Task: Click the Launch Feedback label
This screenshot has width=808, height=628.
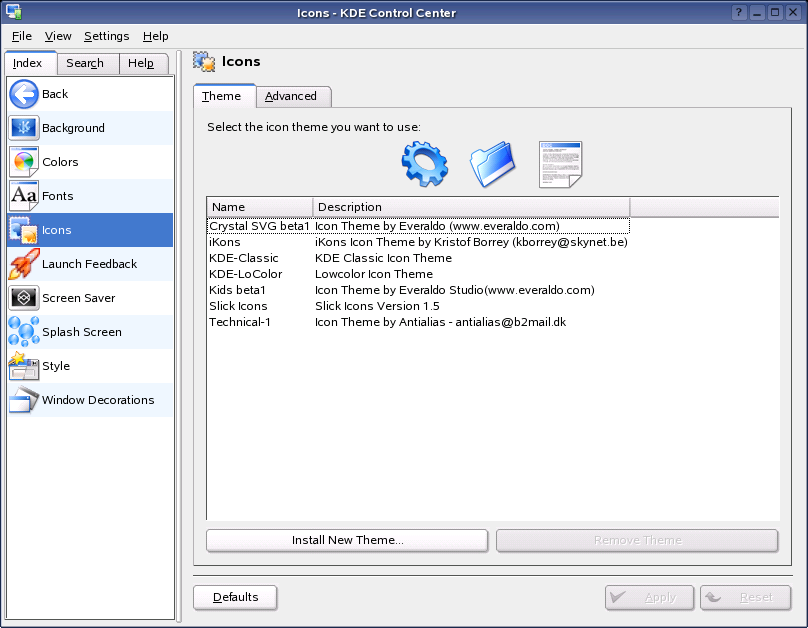Action: [90, 264]
